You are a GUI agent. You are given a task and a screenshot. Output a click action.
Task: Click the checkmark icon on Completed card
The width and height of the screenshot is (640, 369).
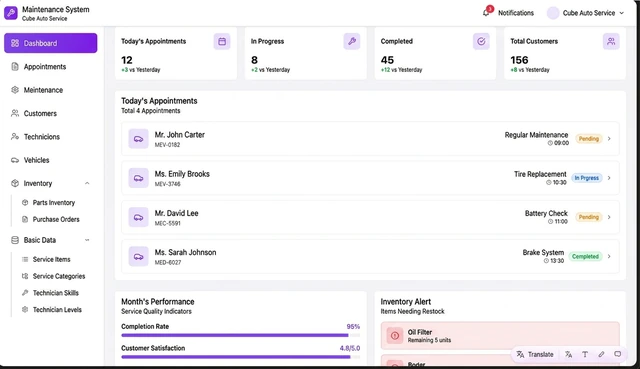pyautogui.click(x=481, y=41)
